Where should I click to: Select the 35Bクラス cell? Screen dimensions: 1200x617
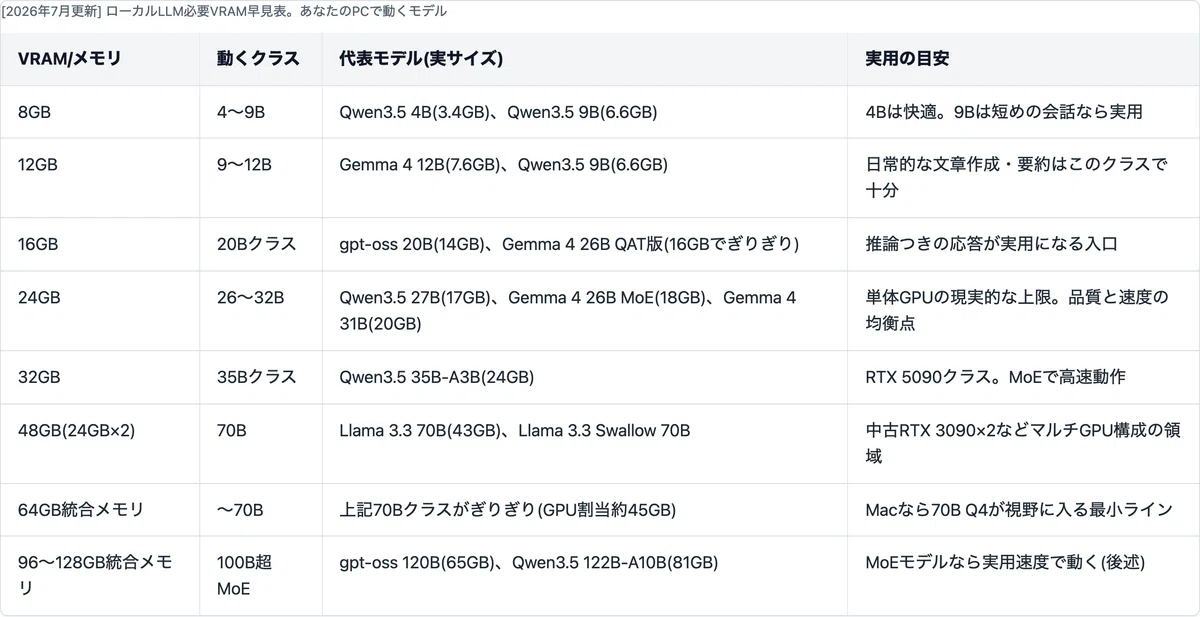coord(261,377)
